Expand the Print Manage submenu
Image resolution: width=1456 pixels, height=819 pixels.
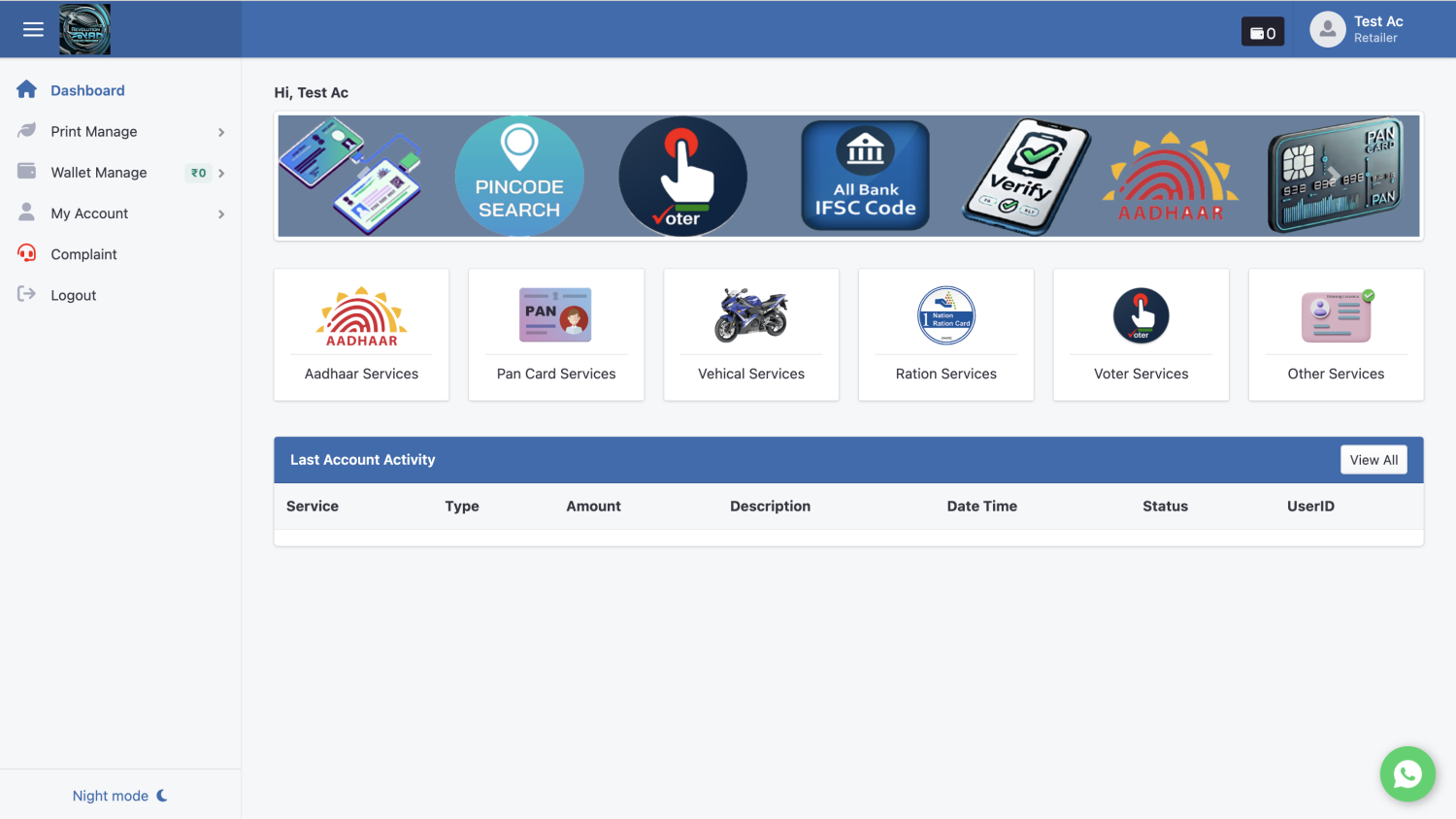(x=120, y=132)
